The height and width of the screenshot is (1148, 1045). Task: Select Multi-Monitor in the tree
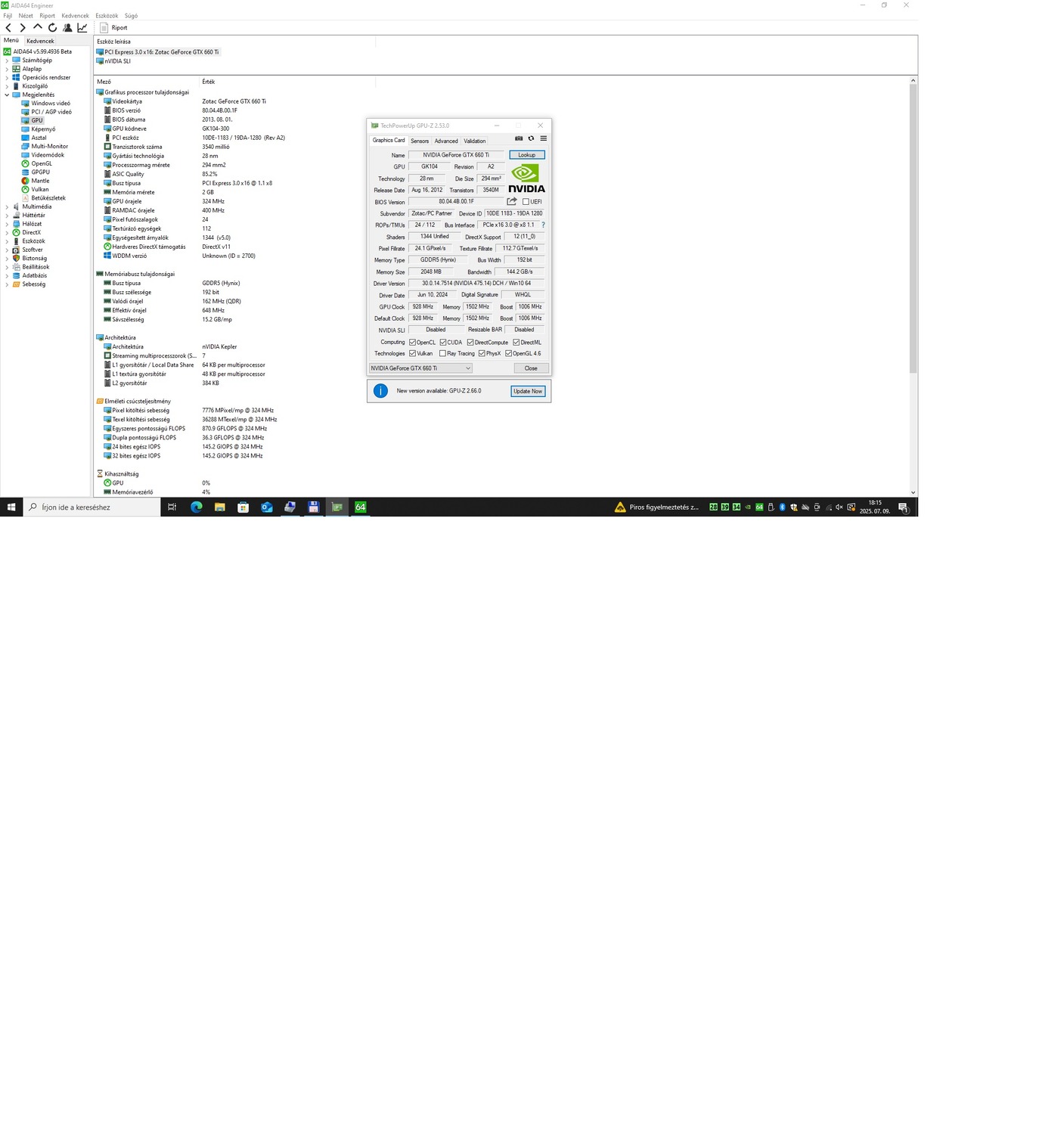click(49, 146)
